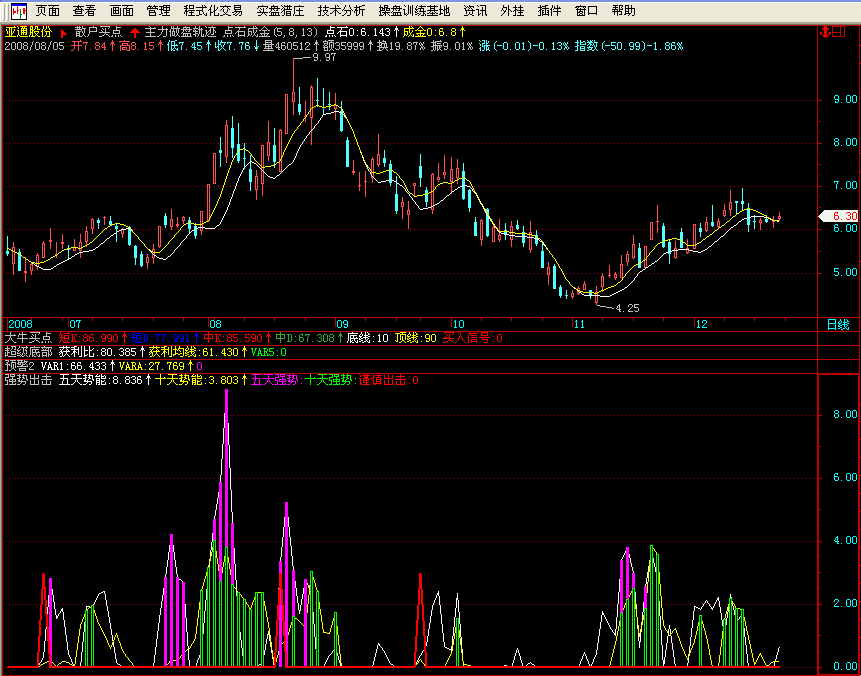Select the 超级底部 indicator row
The height and width of the screenshot is (676, 861).
coord(28,352)
